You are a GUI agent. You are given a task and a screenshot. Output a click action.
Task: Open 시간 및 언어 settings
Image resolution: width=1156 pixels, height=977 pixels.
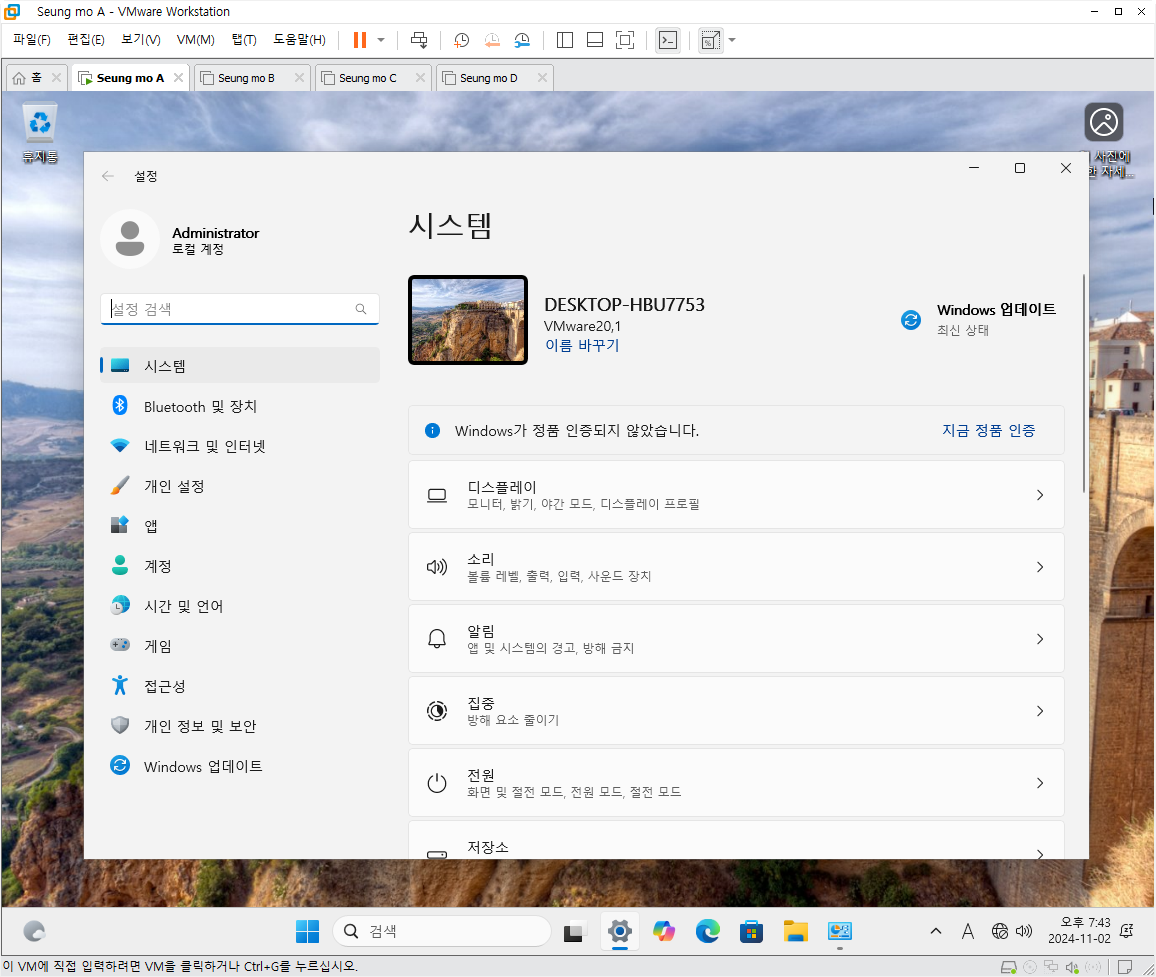(x=240, y=606)
